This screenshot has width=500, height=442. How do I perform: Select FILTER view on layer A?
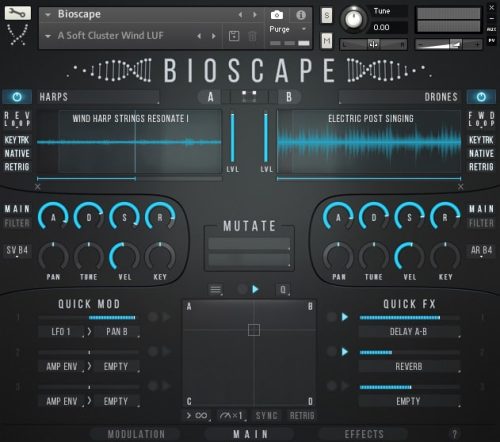[17, 223]
